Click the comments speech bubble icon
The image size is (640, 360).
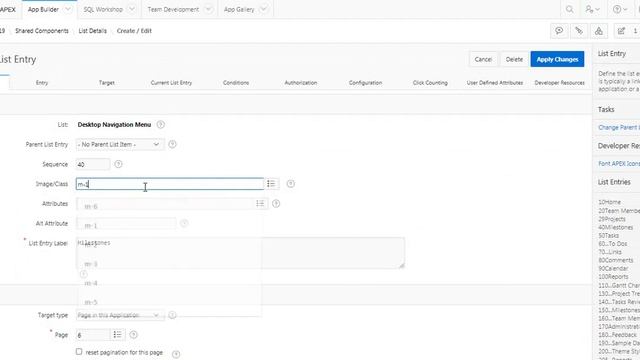coord(559,31)
